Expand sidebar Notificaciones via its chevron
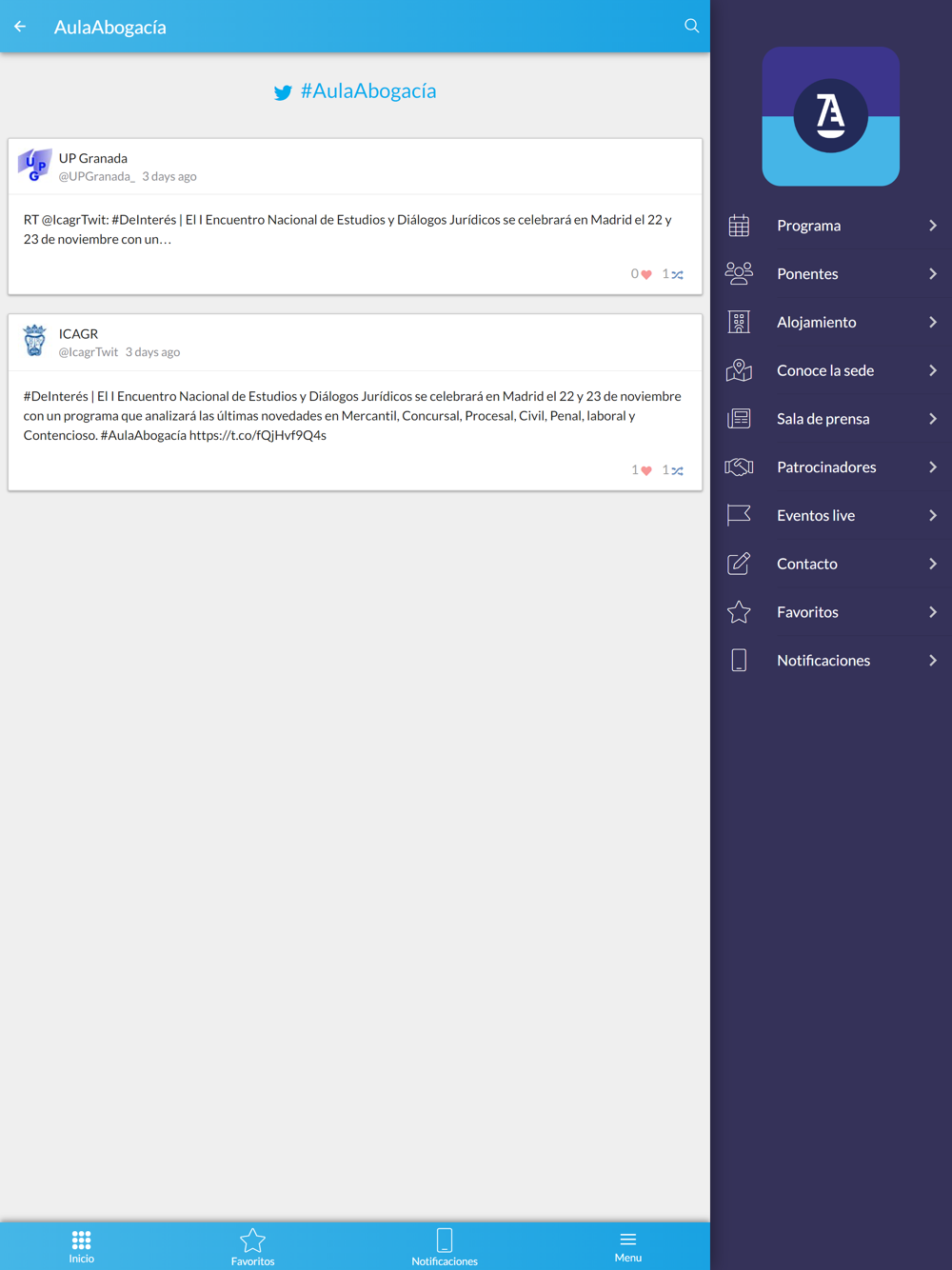The height and width of the screenshot is (1270, 952). (x=933, y=661)
